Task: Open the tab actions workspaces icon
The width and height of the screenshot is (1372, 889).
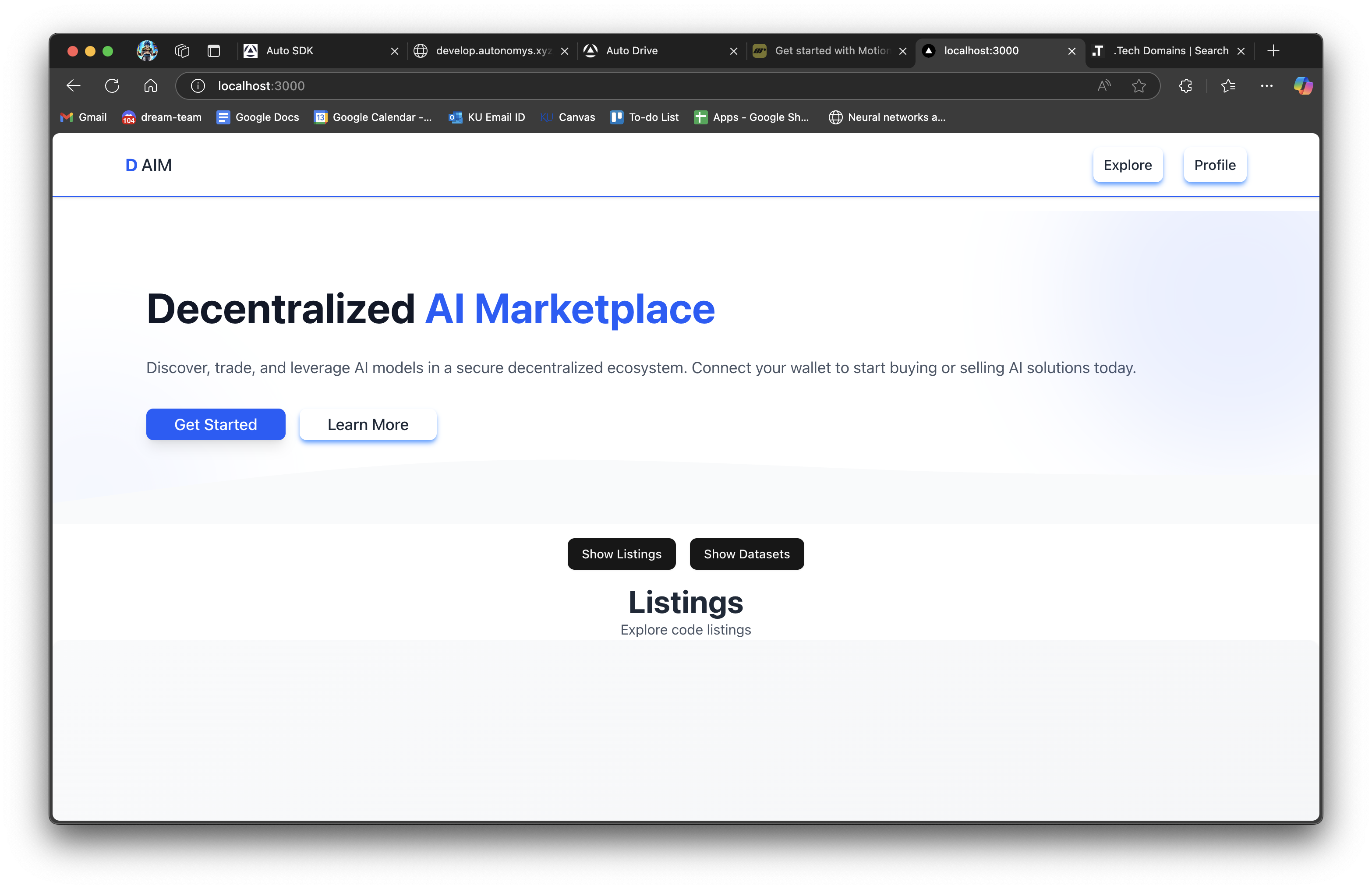Action: click(182, 51)
